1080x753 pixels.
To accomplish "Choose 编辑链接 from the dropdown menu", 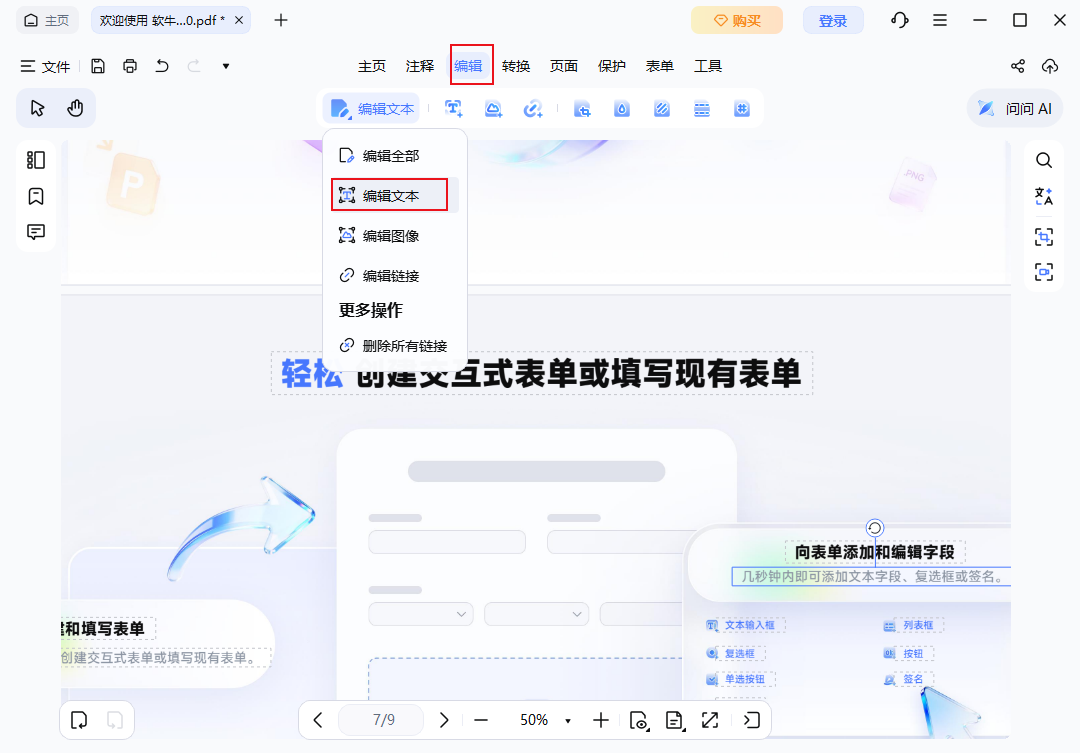I will pyautogui.click(x=395, y=276).
